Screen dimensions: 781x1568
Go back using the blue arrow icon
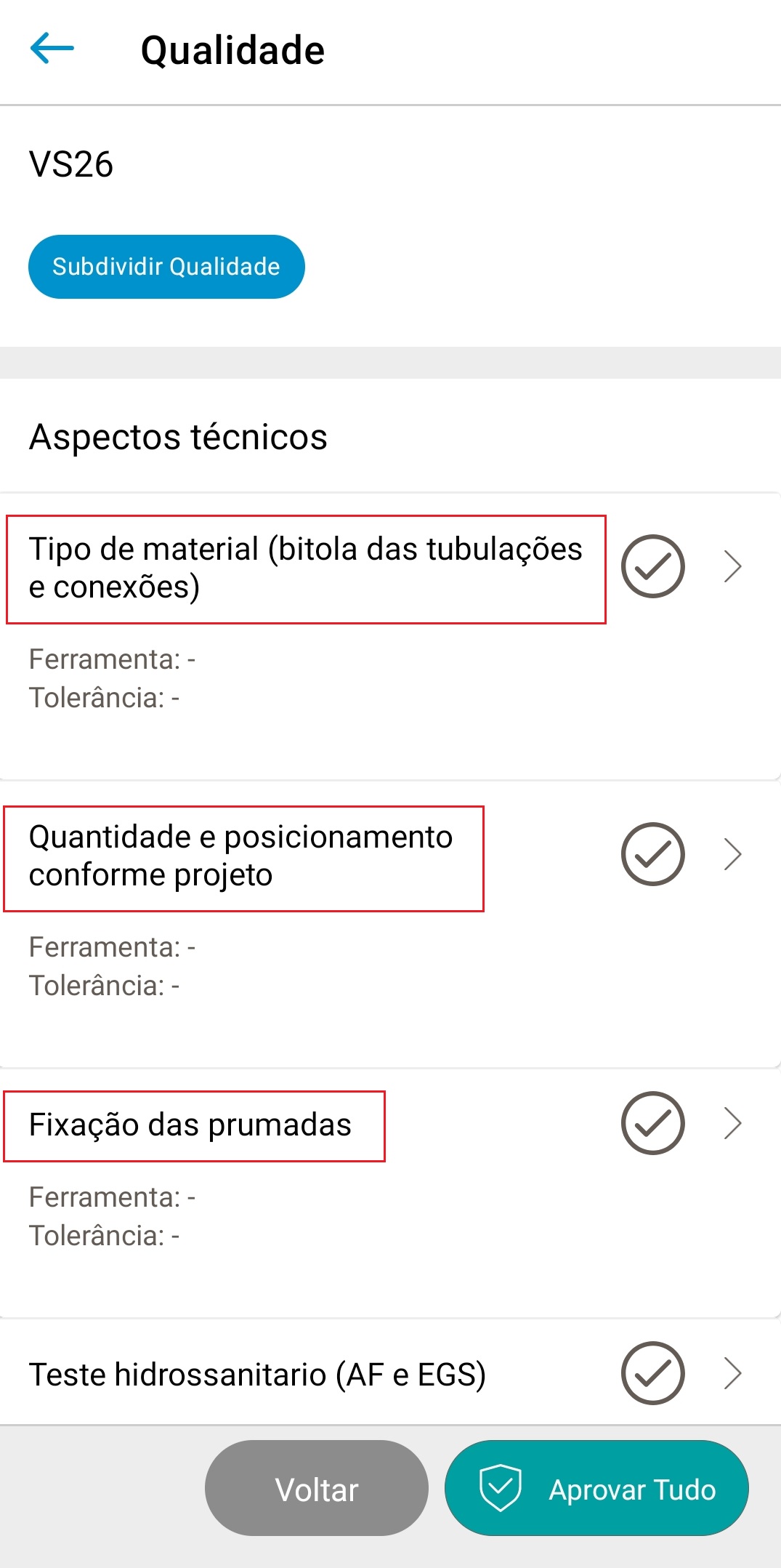tap(52, 49)
